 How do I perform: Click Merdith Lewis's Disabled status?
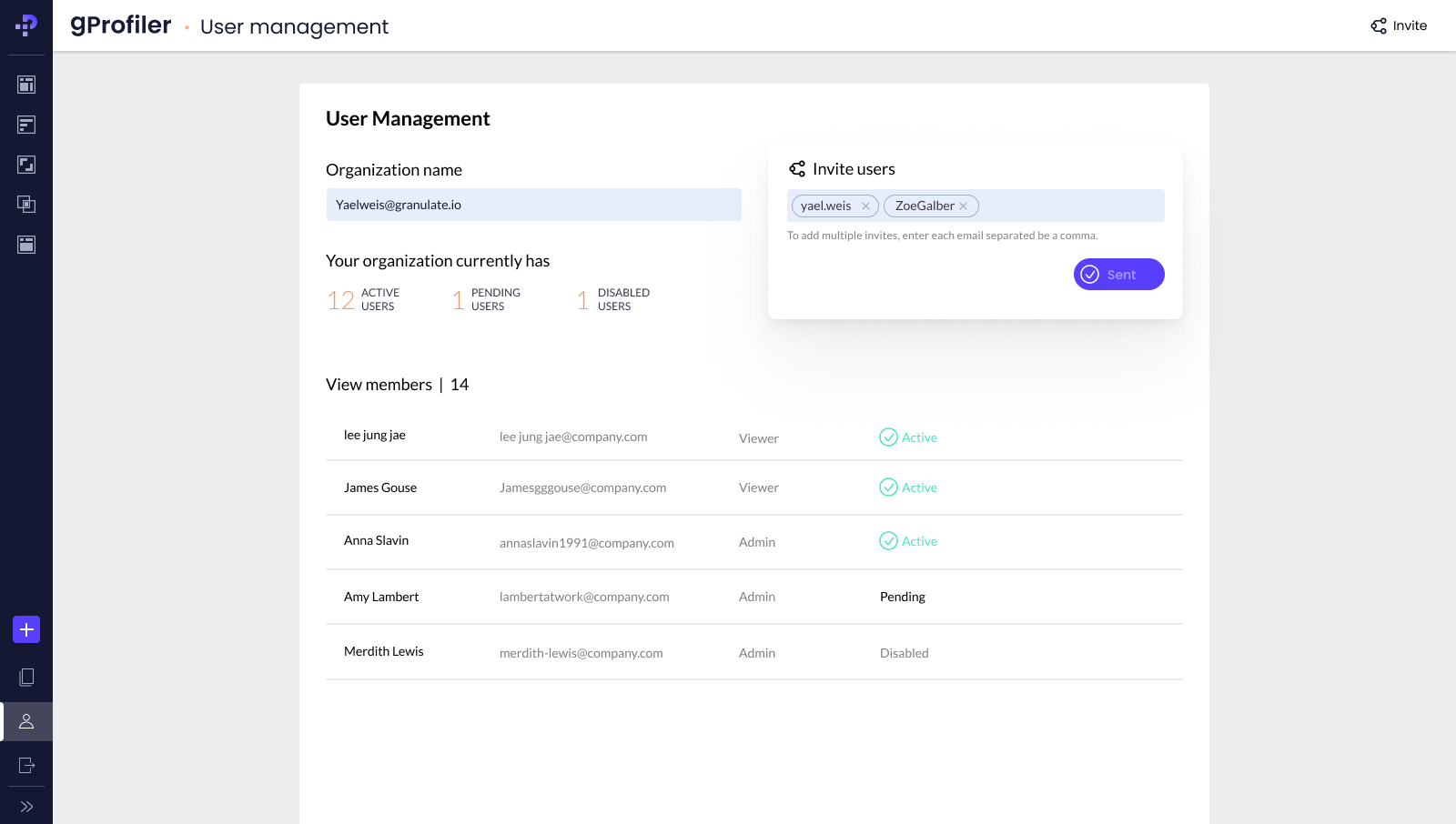coord(904,653)
